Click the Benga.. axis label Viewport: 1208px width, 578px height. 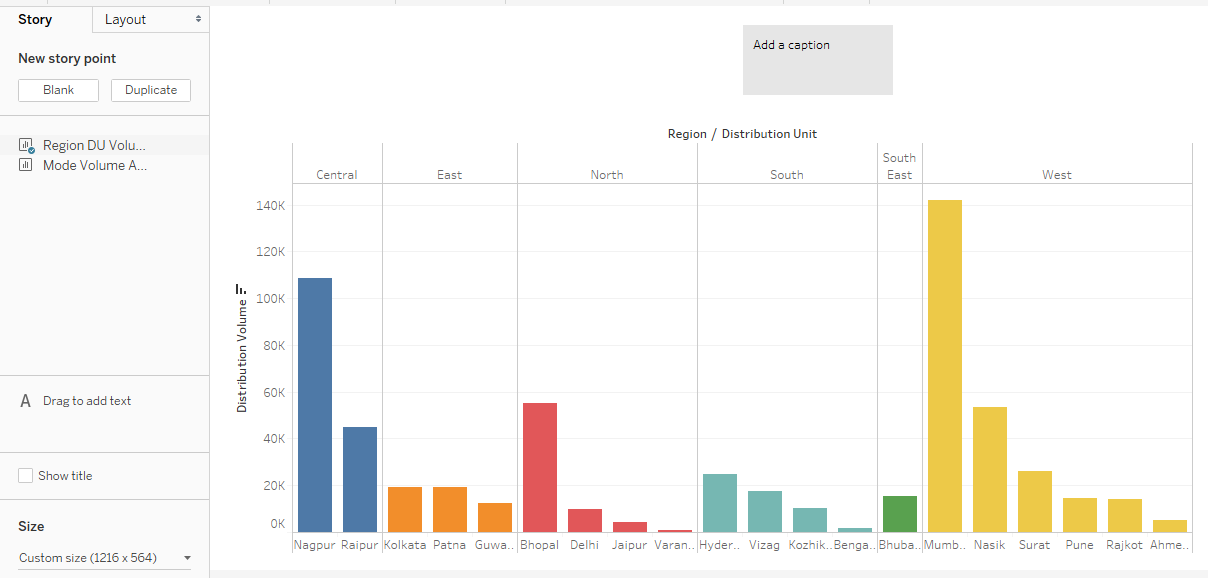(x=855, y=546)
